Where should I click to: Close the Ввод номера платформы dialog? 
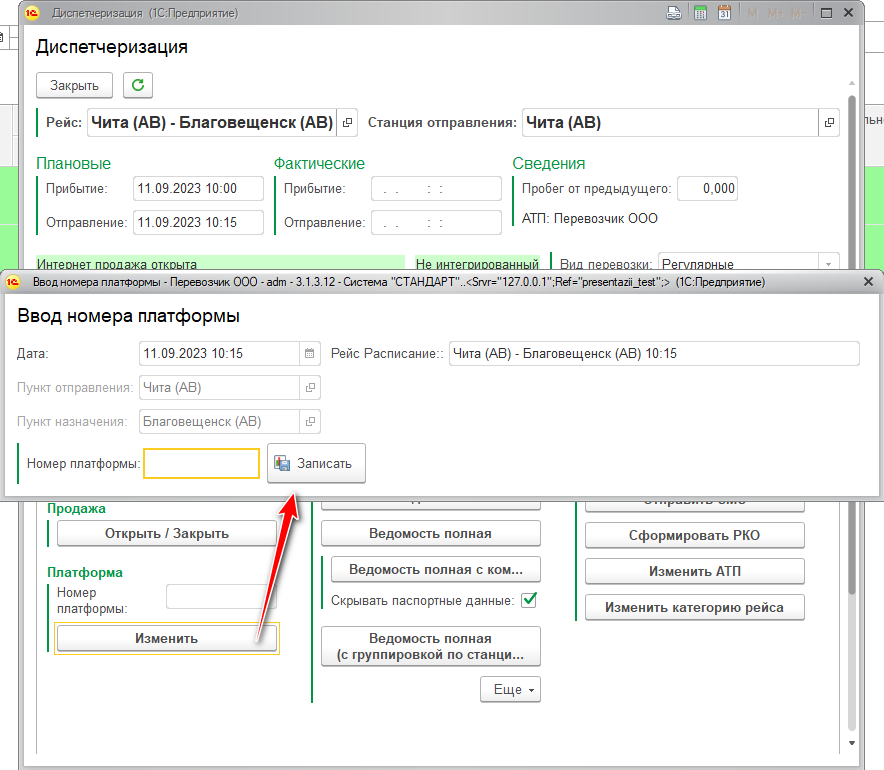[868, 283]
